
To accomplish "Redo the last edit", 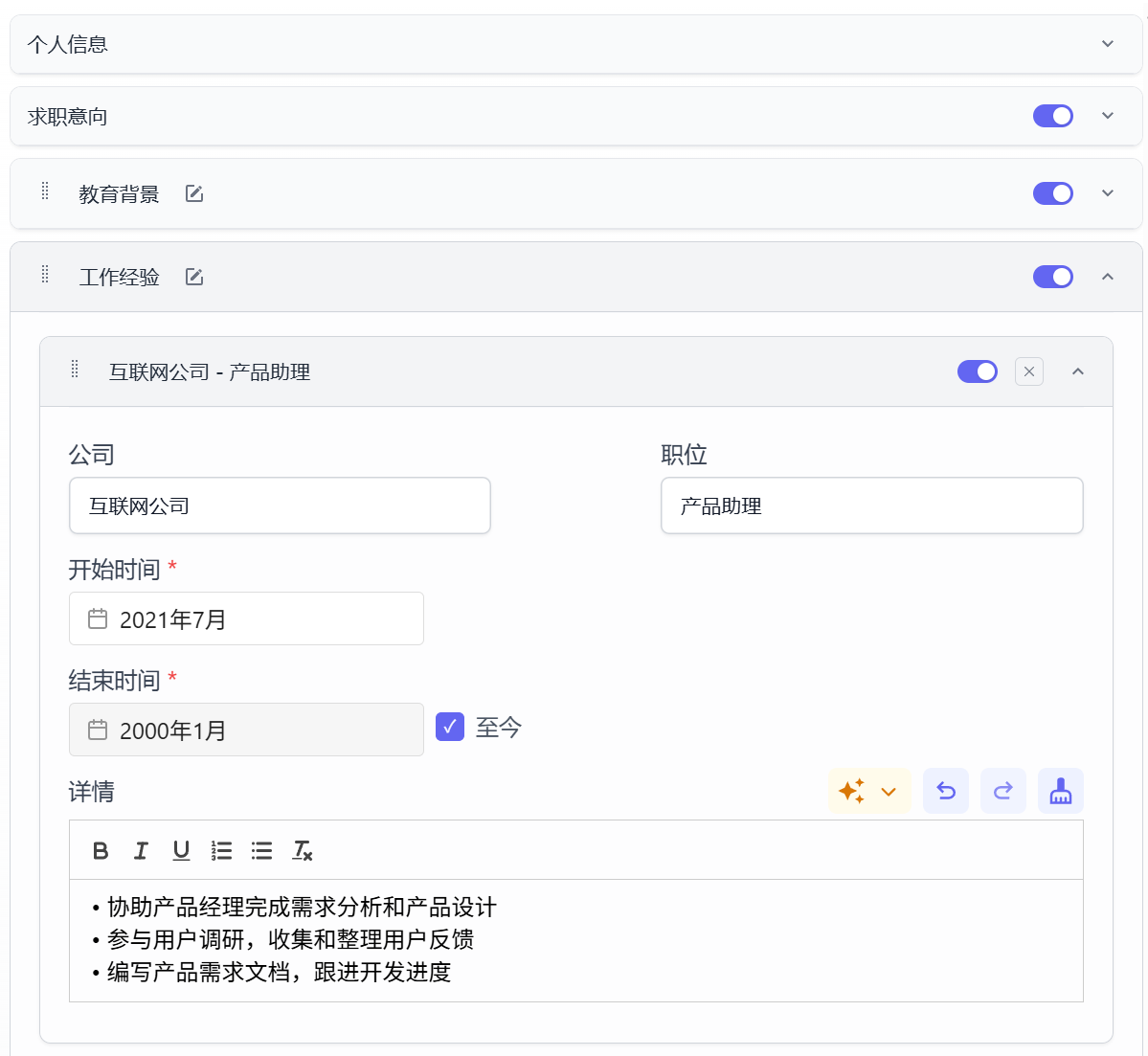I will 1002,791.
